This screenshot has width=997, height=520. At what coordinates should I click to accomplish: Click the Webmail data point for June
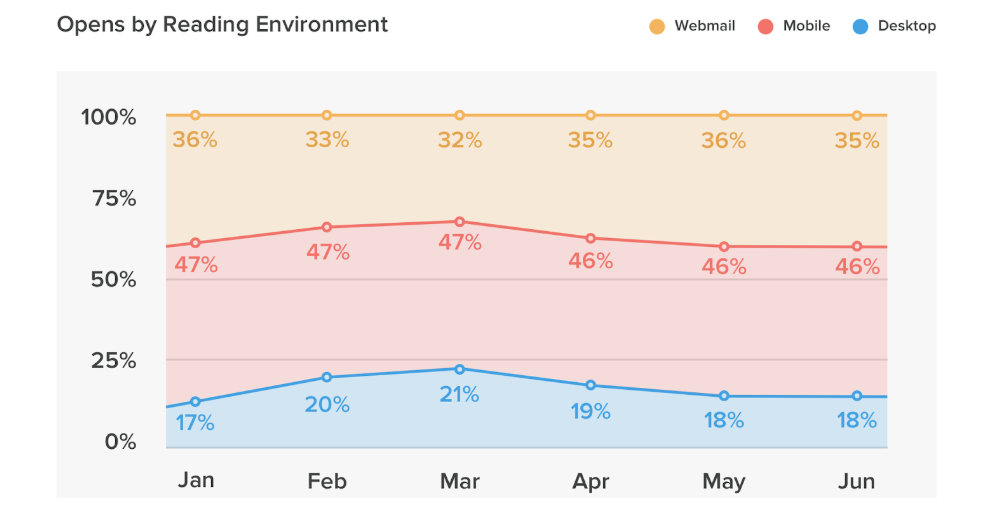pyautogui.click(x=857, y=116)
